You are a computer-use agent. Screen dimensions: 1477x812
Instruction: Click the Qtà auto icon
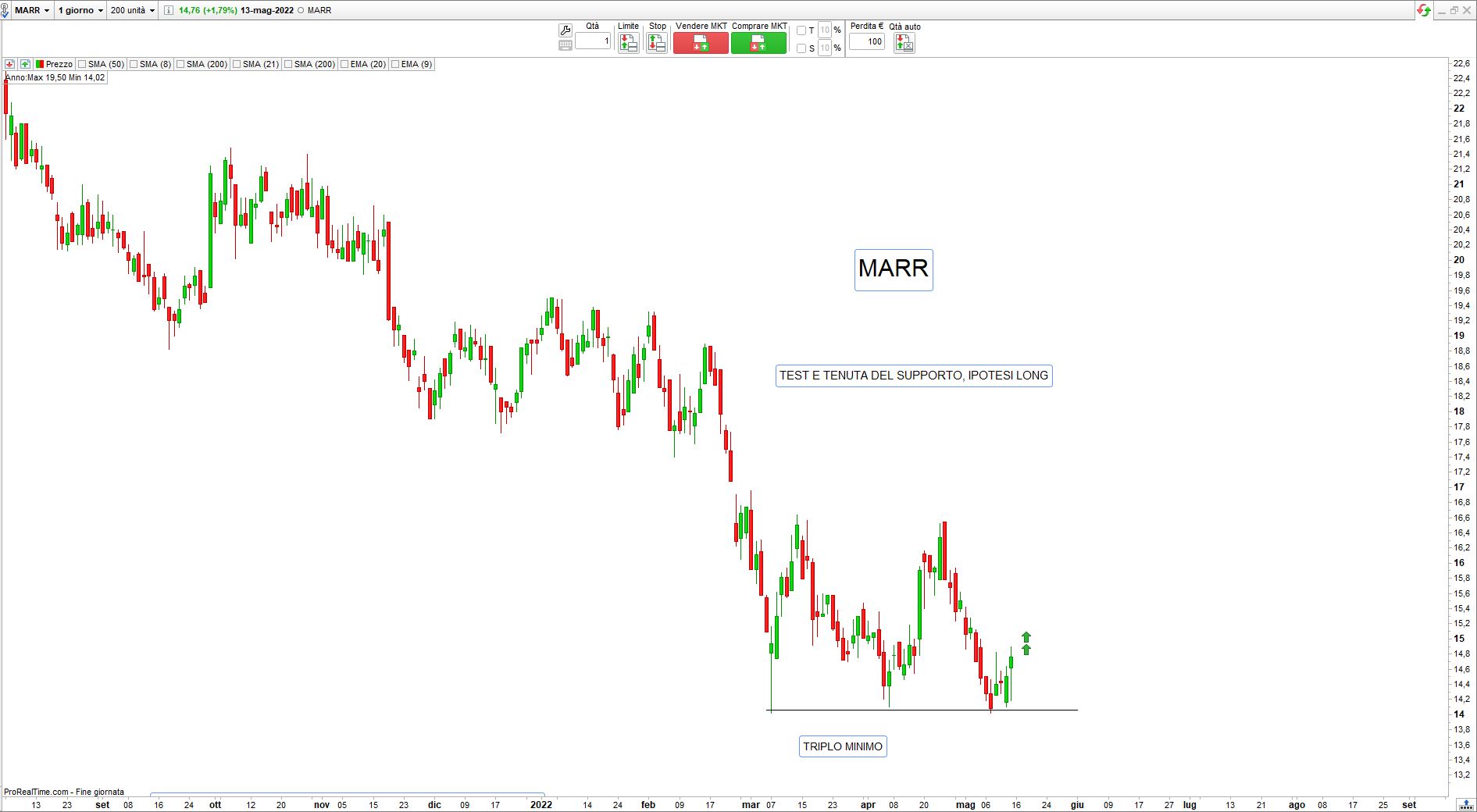point(904,44)
